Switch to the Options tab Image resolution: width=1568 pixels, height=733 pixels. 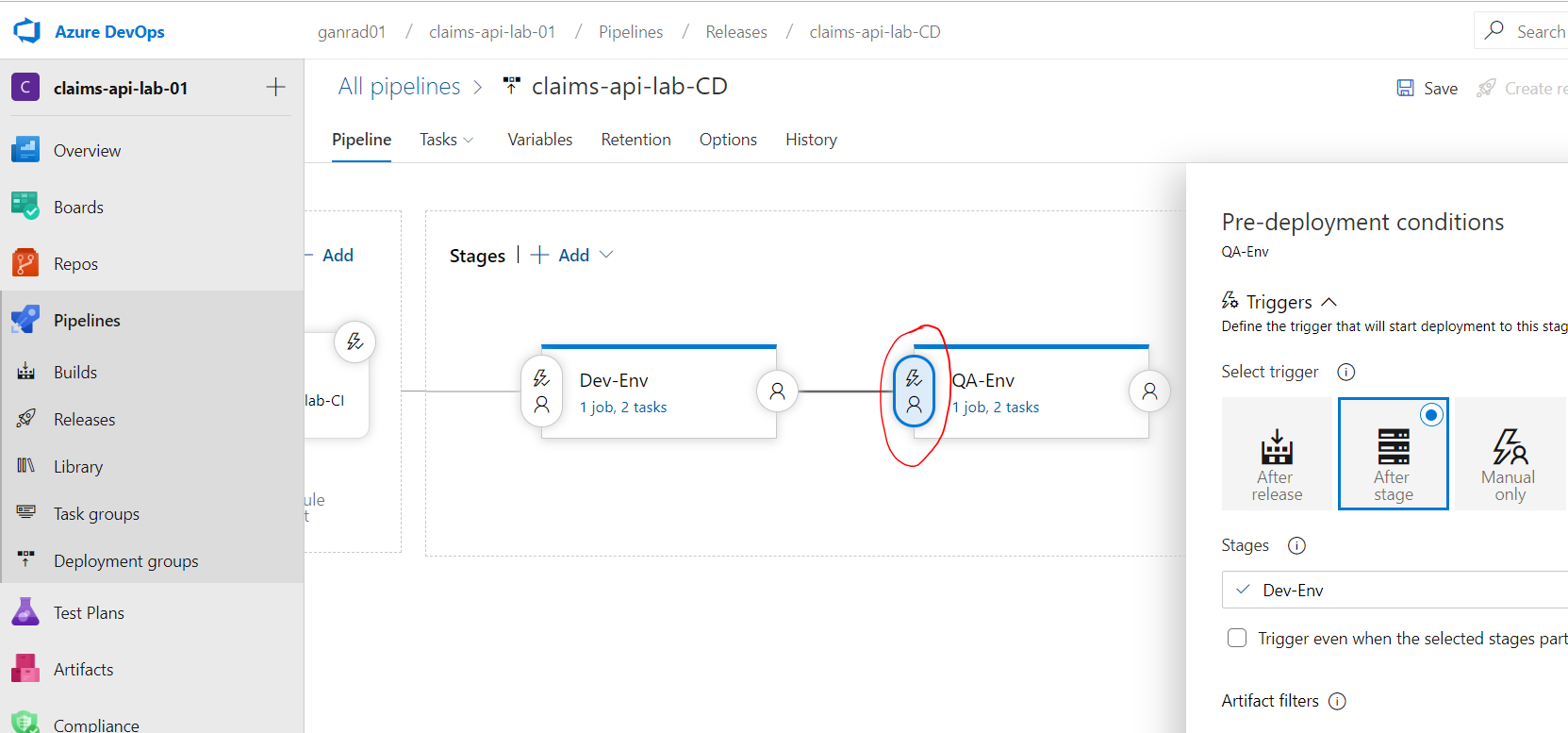tap(728, 140)
